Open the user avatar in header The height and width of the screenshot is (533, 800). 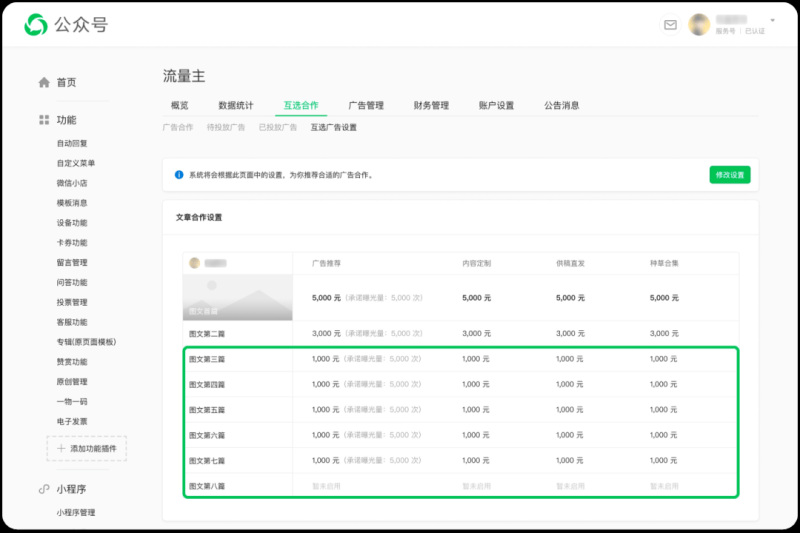[699, 24]
